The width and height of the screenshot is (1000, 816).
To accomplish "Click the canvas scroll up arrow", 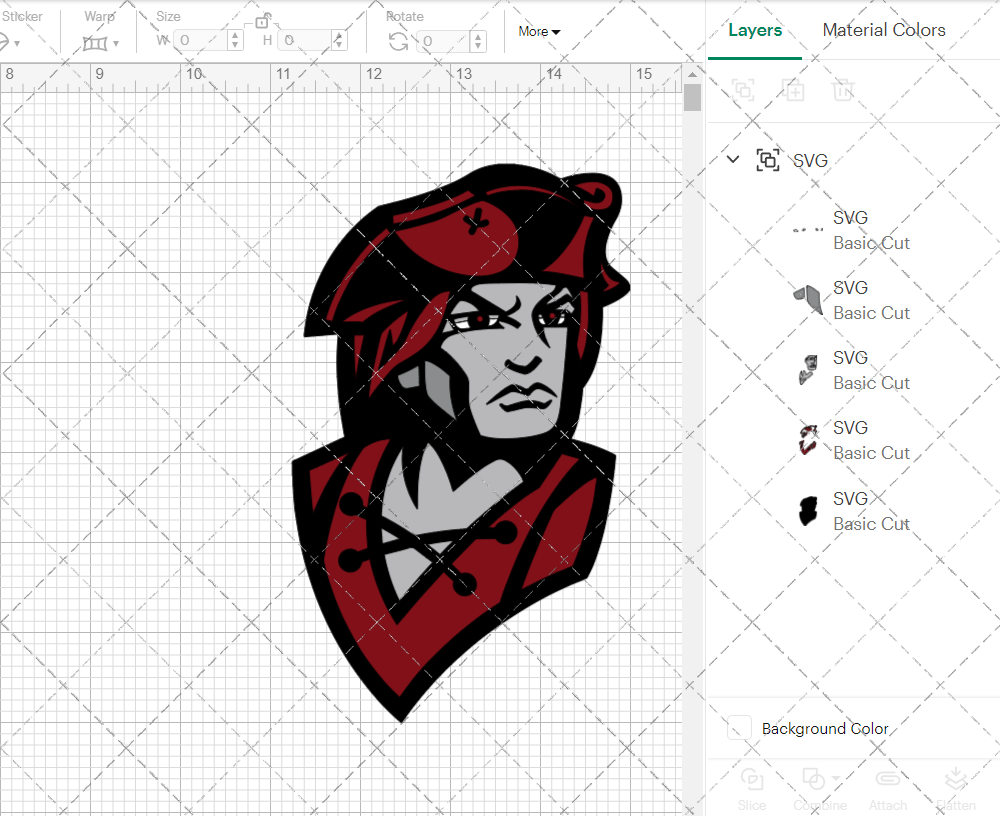I will point(692,75).
